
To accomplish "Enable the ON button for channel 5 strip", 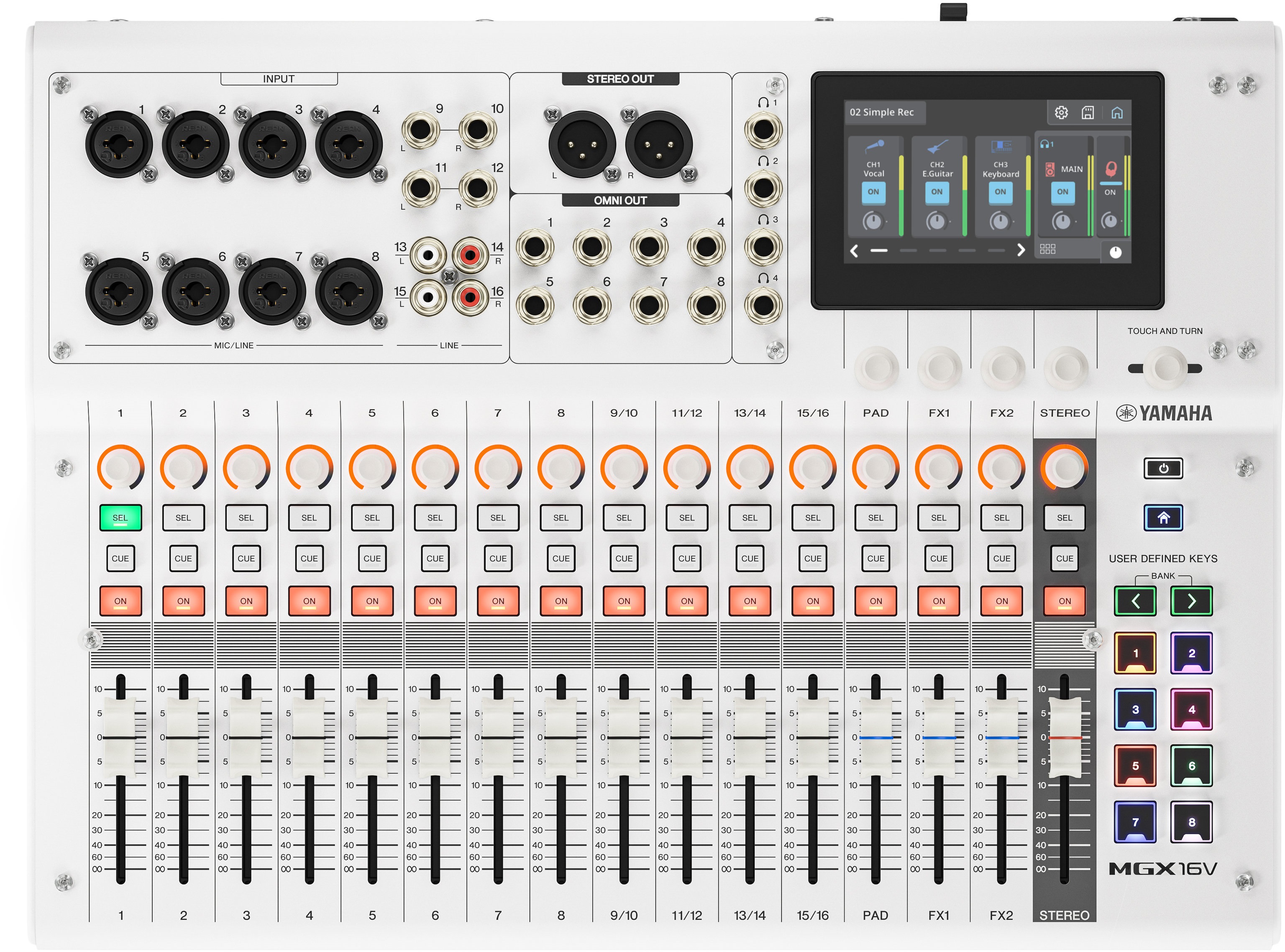I will click(x=372, y=601).
